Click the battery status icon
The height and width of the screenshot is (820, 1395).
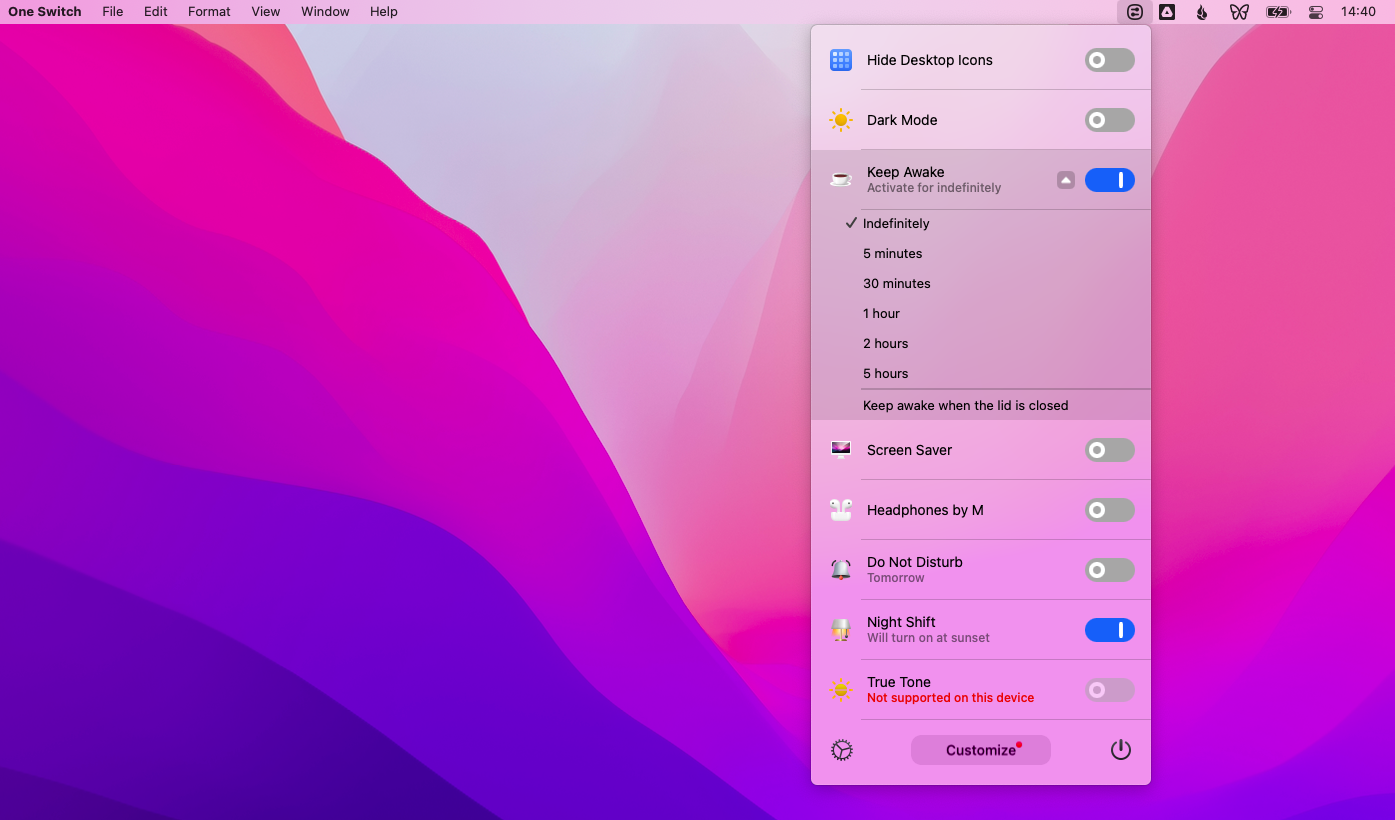coord(1278,12)
